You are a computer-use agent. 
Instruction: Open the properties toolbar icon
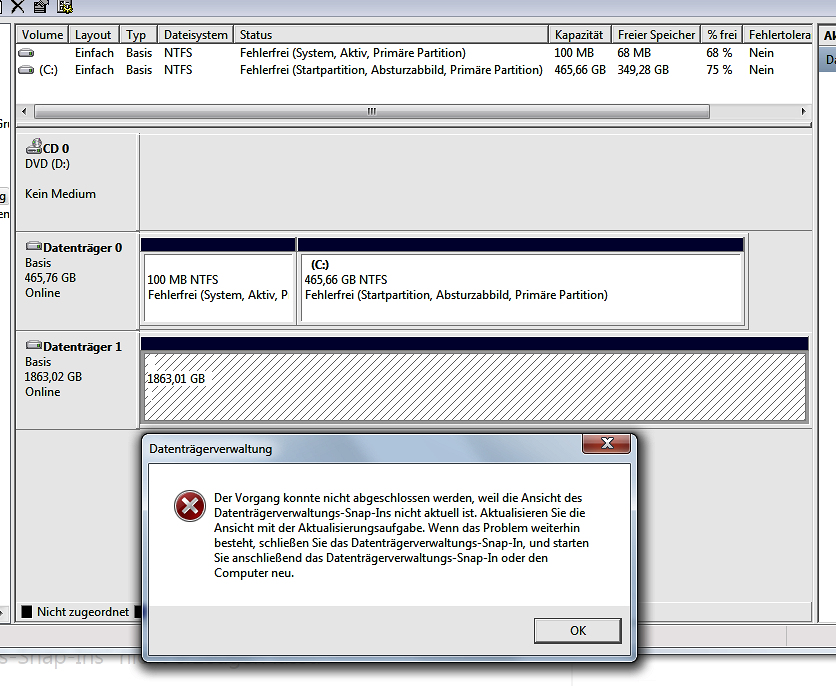(41, 6)
